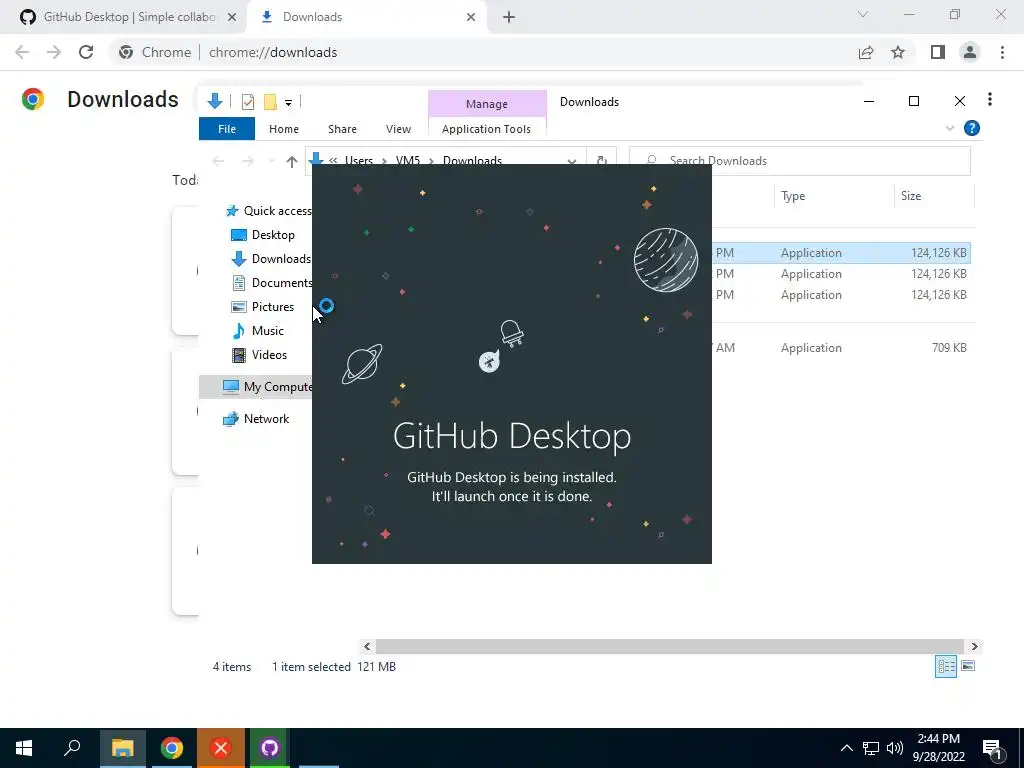Show hidden system tray icons

tap(846, 748)
